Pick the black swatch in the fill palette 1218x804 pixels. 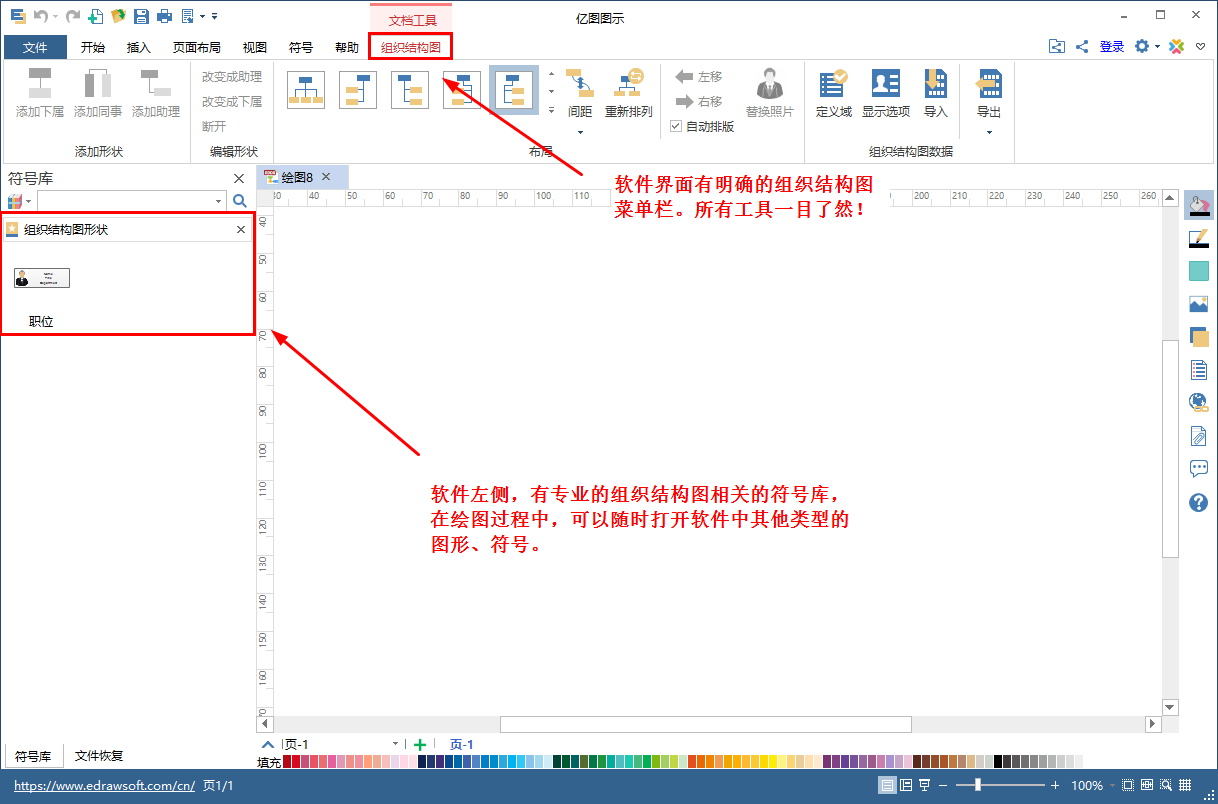(x=998, y=762)
